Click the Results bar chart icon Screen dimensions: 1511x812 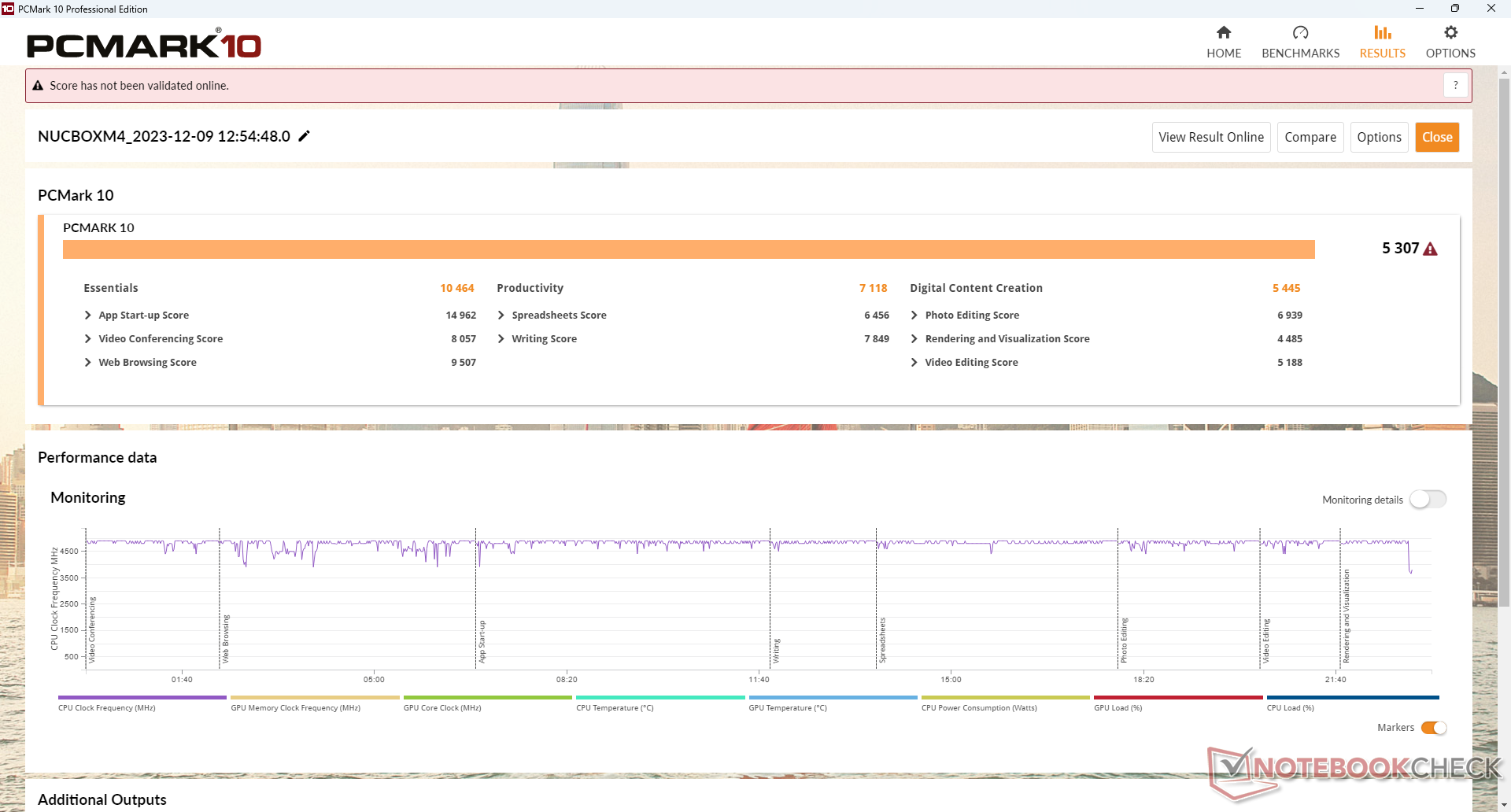[1383, 32]
